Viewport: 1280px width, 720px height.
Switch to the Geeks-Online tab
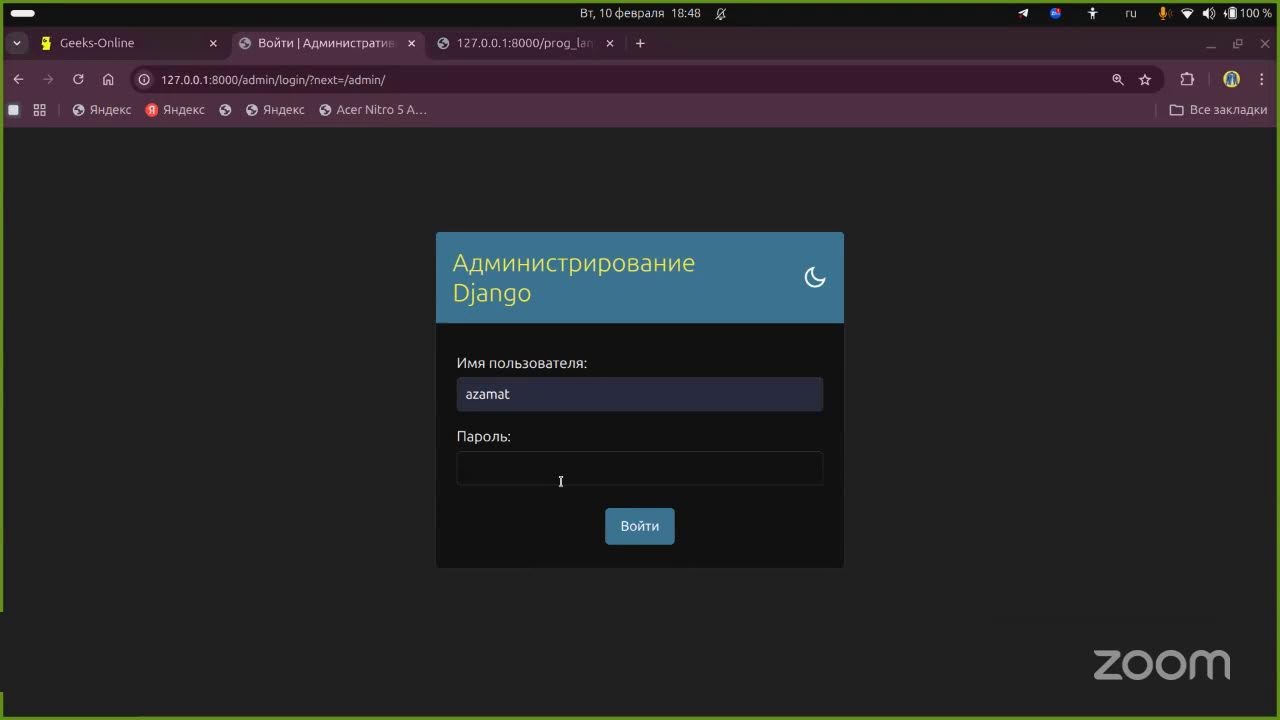pyautogui.click(x=130, y=43)
